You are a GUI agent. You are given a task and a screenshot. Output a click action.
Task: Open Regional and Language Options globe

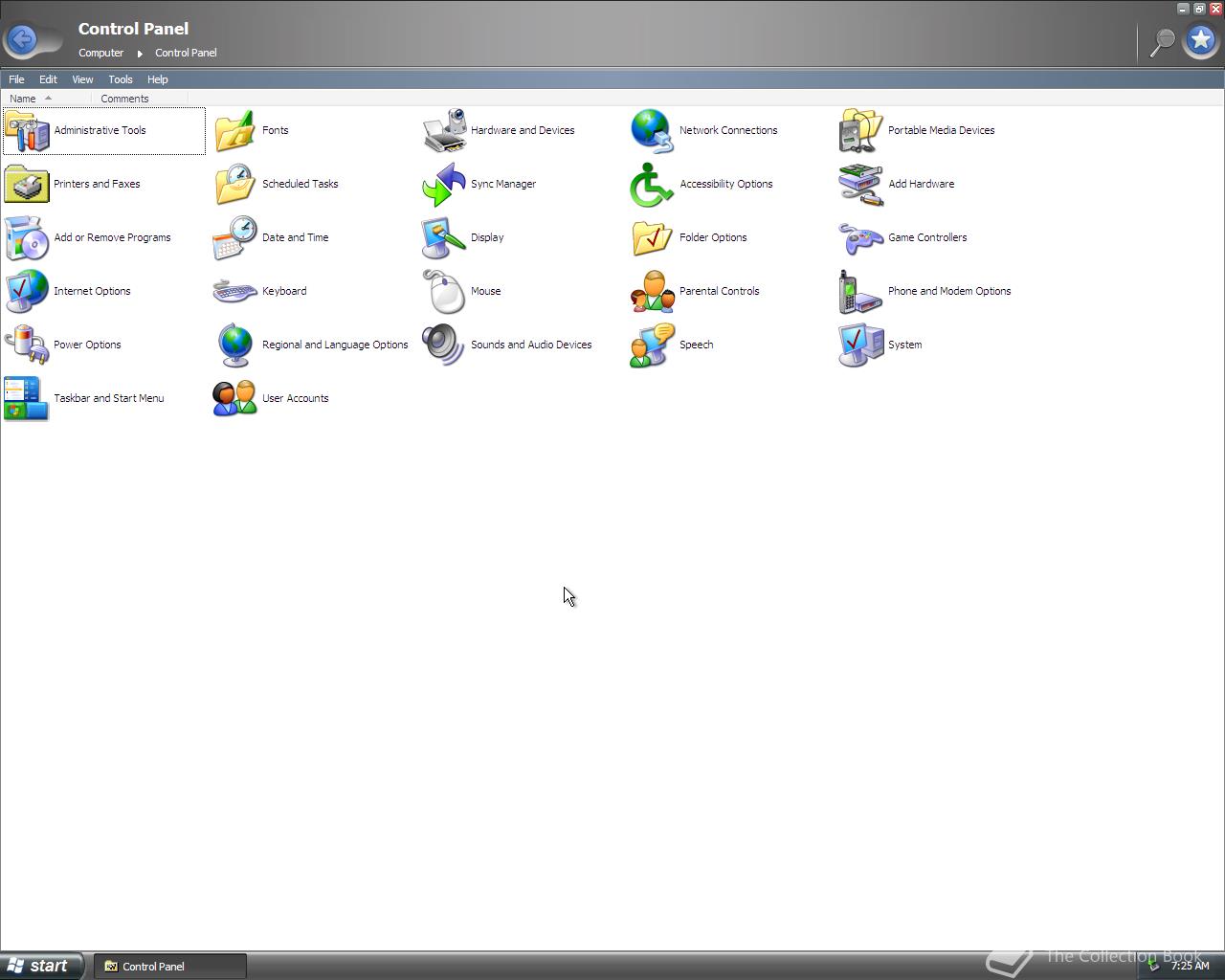[x=235, y=345]
